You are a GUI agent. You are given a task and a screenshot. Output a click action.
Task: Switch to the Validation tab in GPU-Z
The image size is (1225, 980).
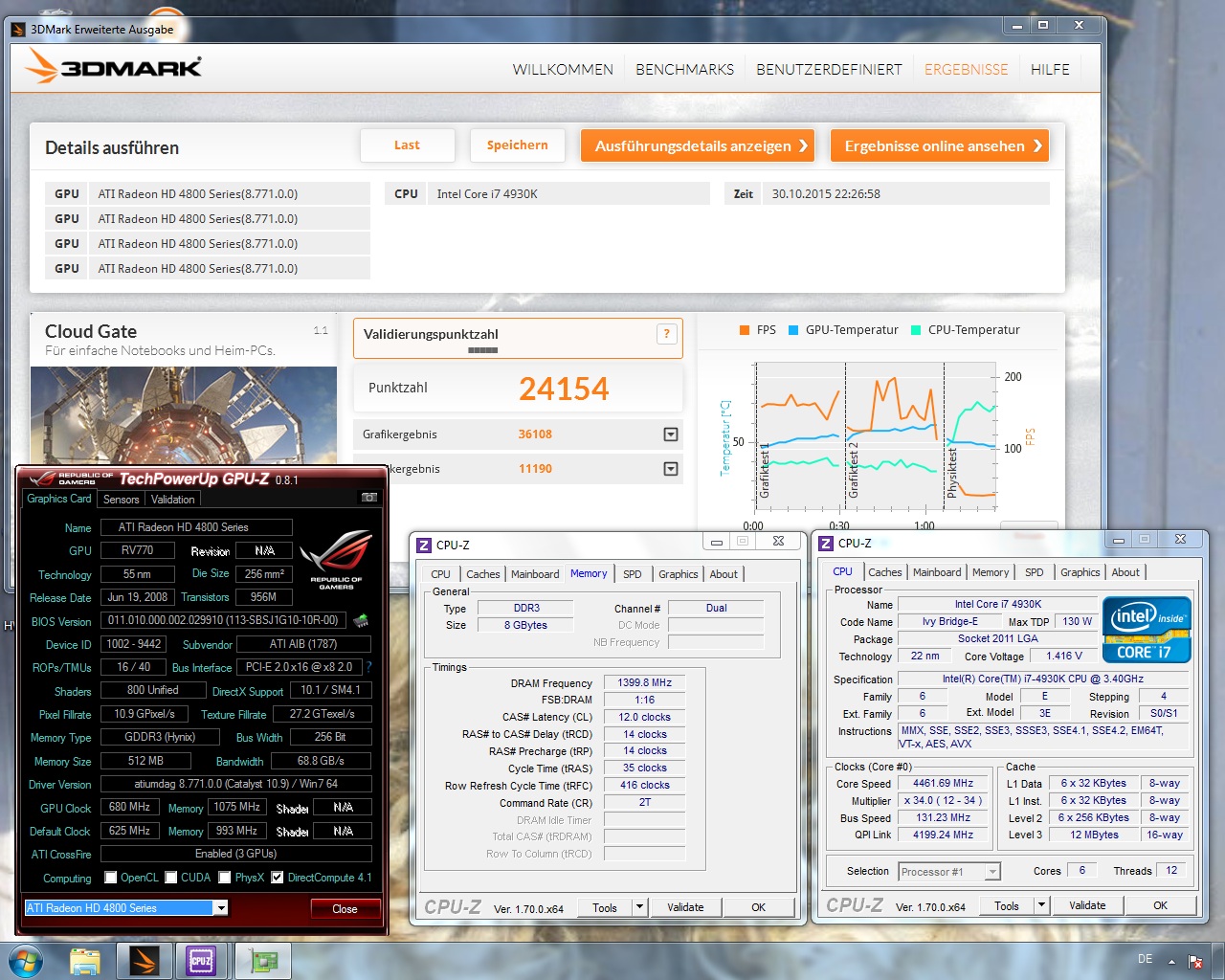point(173,500)
